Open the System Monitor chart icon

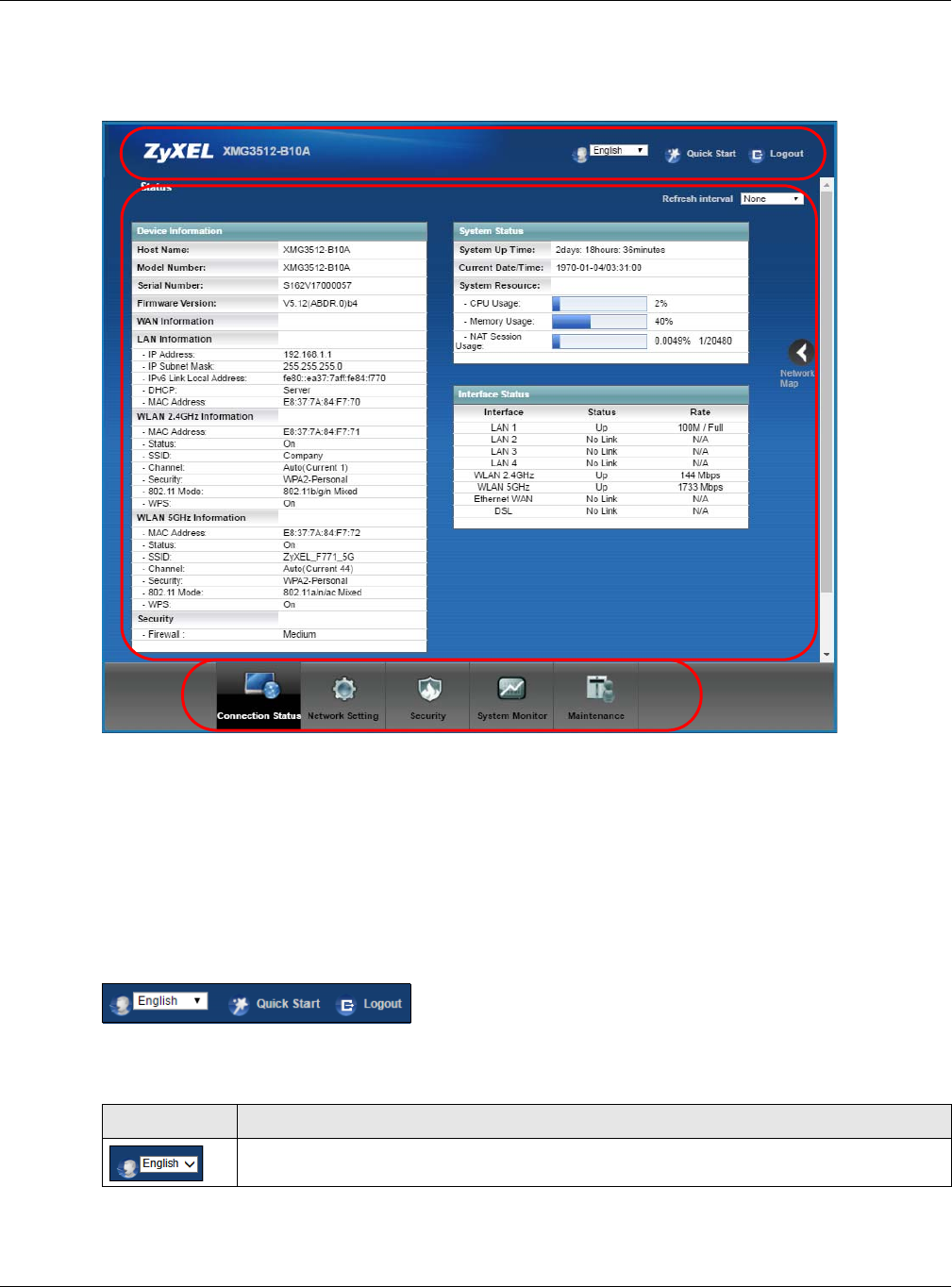[x=511, y=689]
